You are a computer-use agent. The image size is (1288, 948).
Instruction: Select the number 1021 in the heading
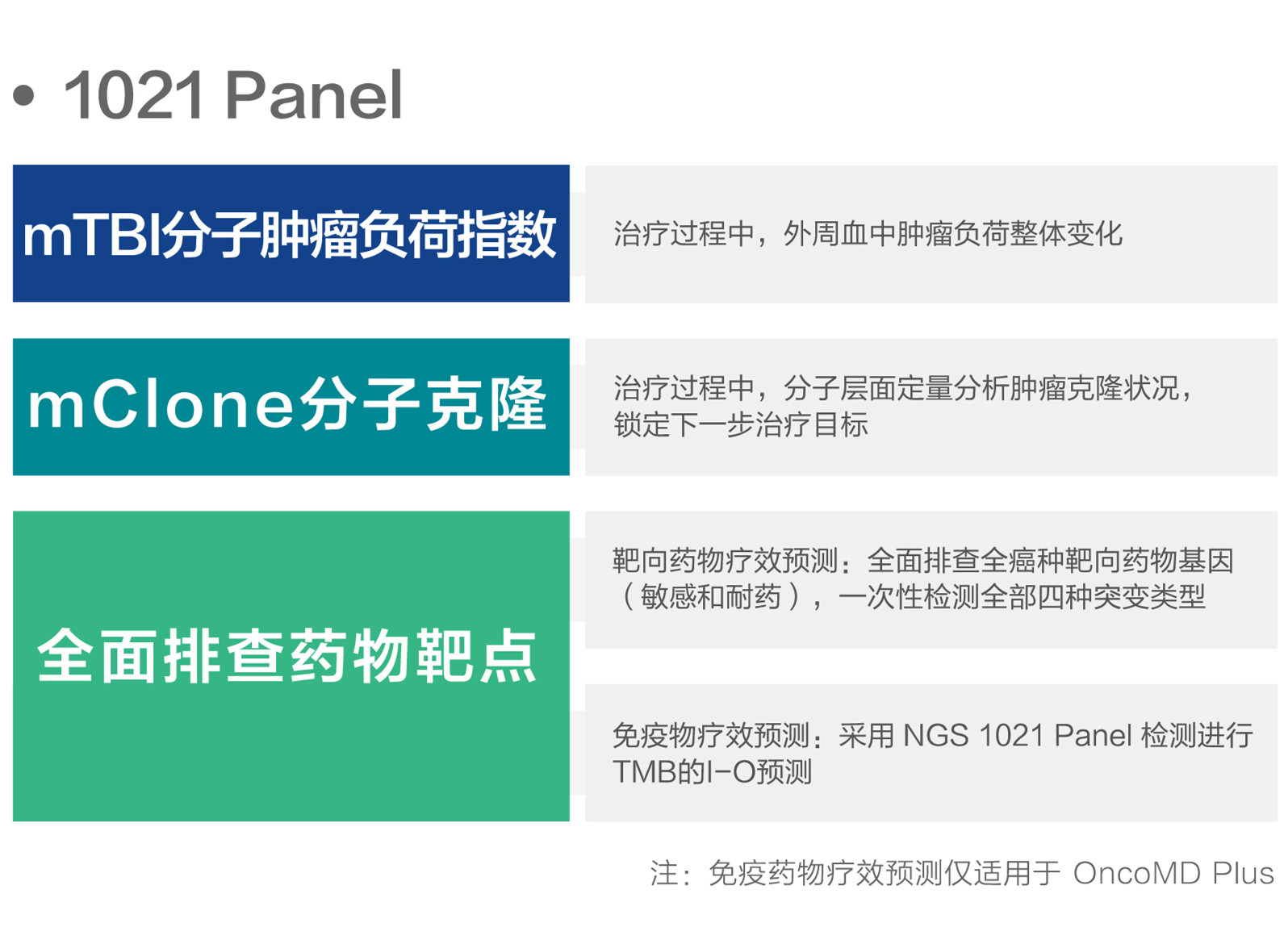[134, 95]
